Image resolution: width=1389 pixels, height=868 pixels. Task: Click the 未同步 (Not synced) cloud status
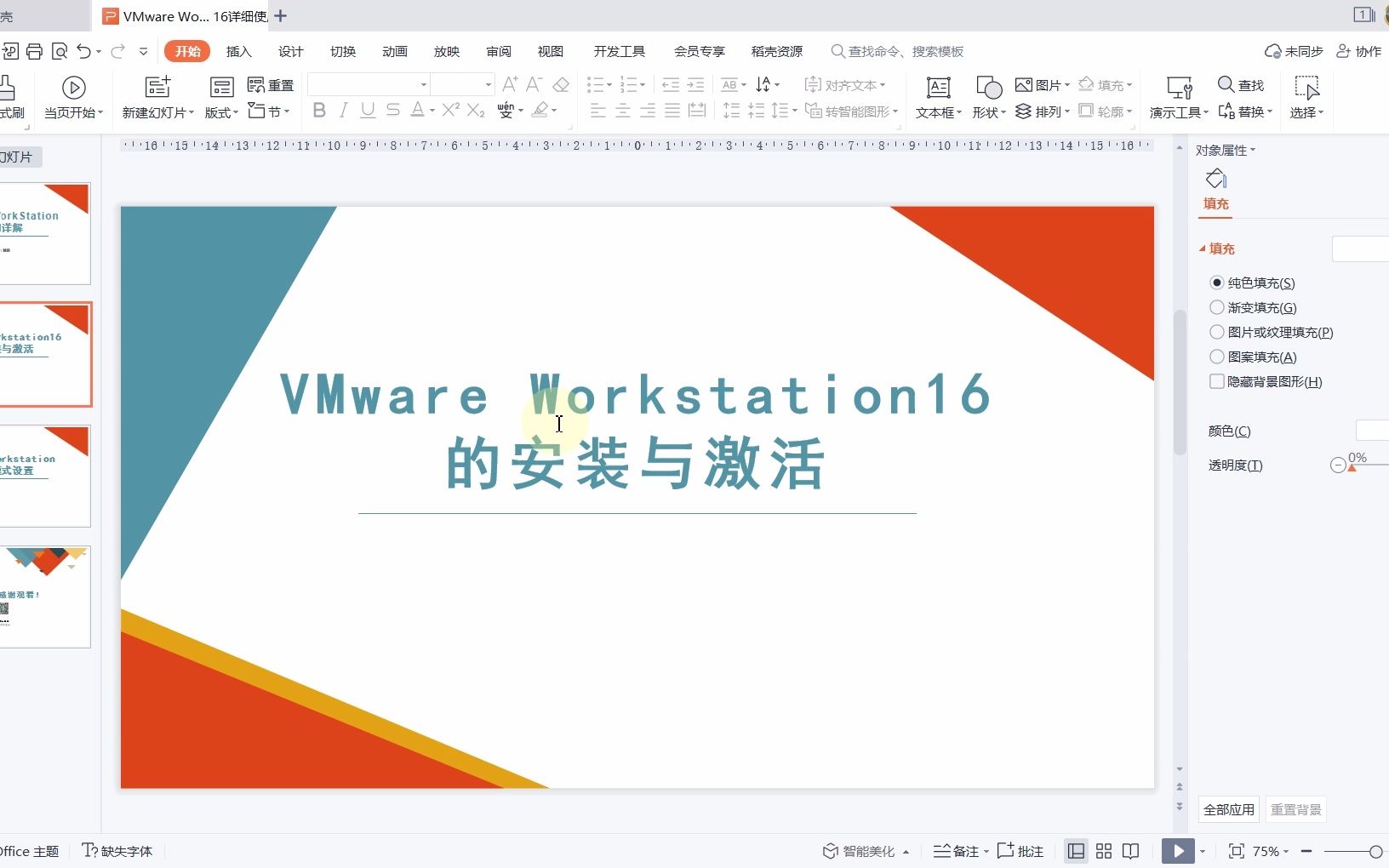point(1294,51)
